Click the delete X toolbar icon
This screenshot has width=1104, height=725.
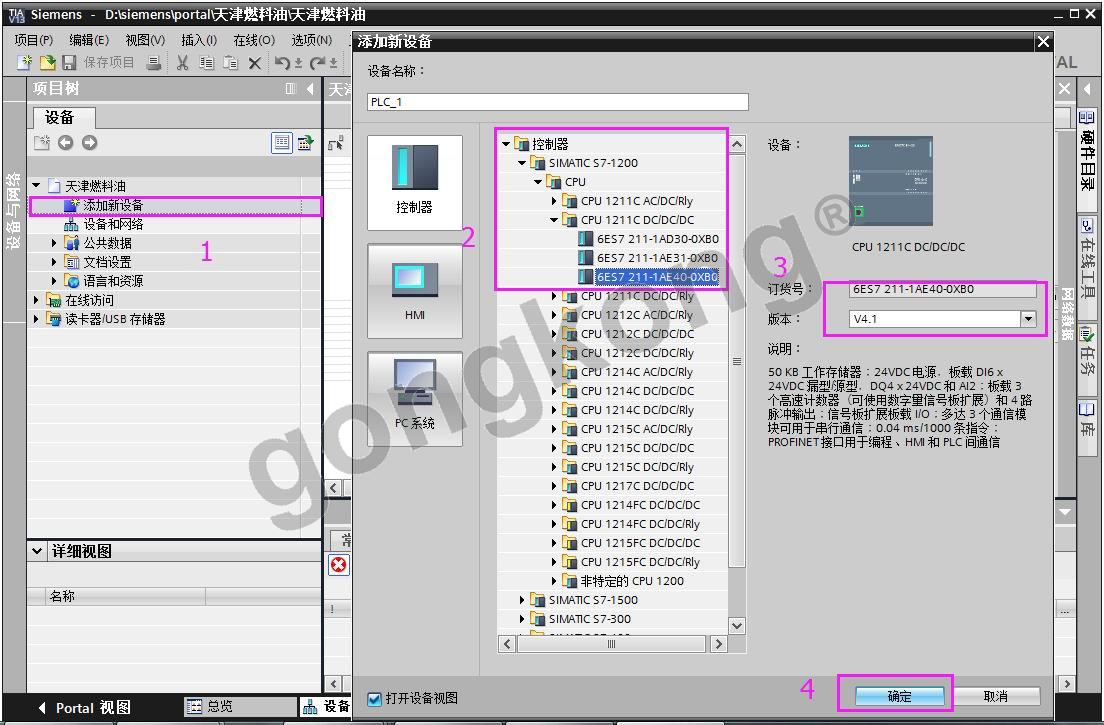tap(254, 63)
